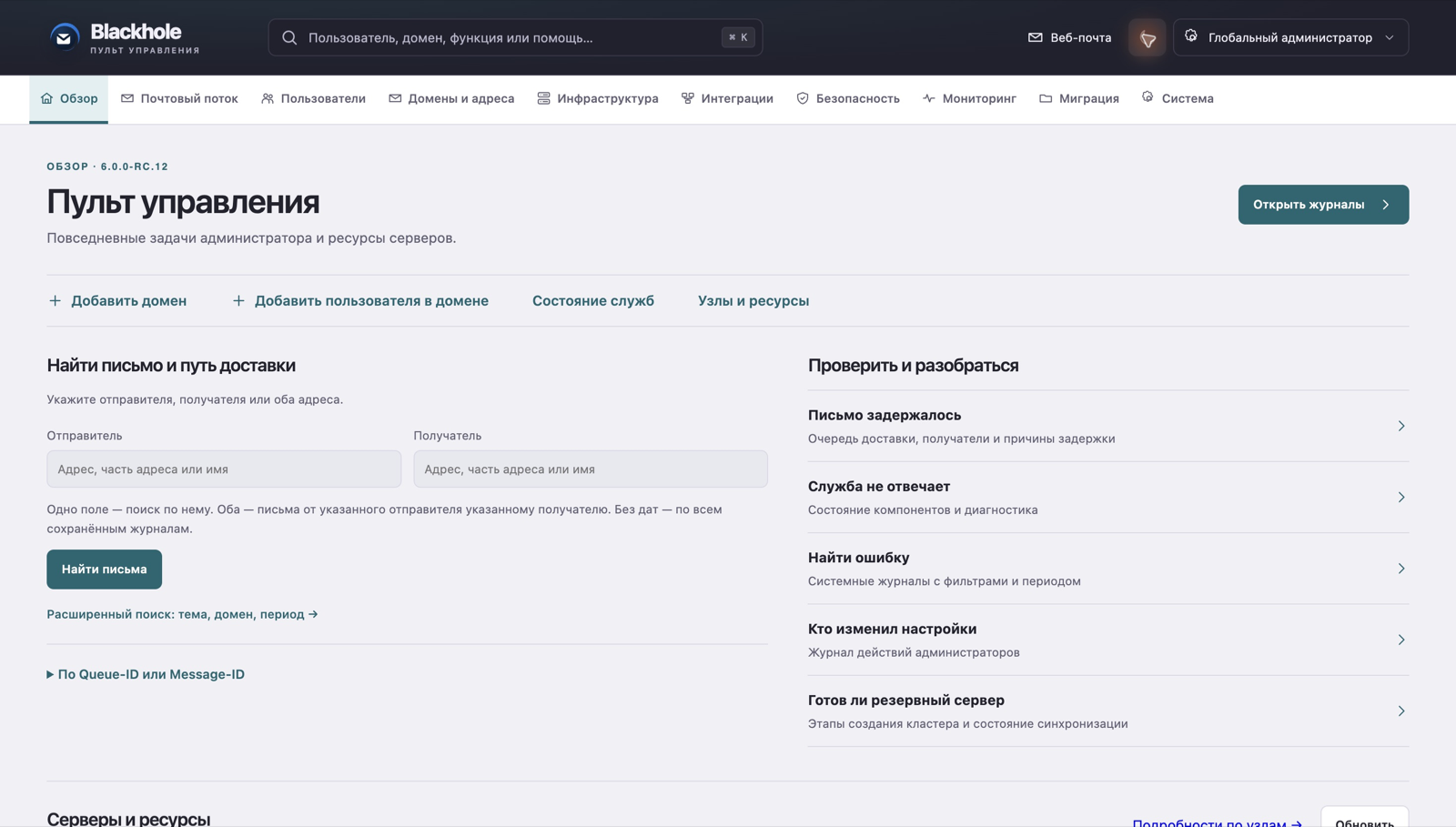Open Глобальный администратор dropdown

tap(1290, 37)
